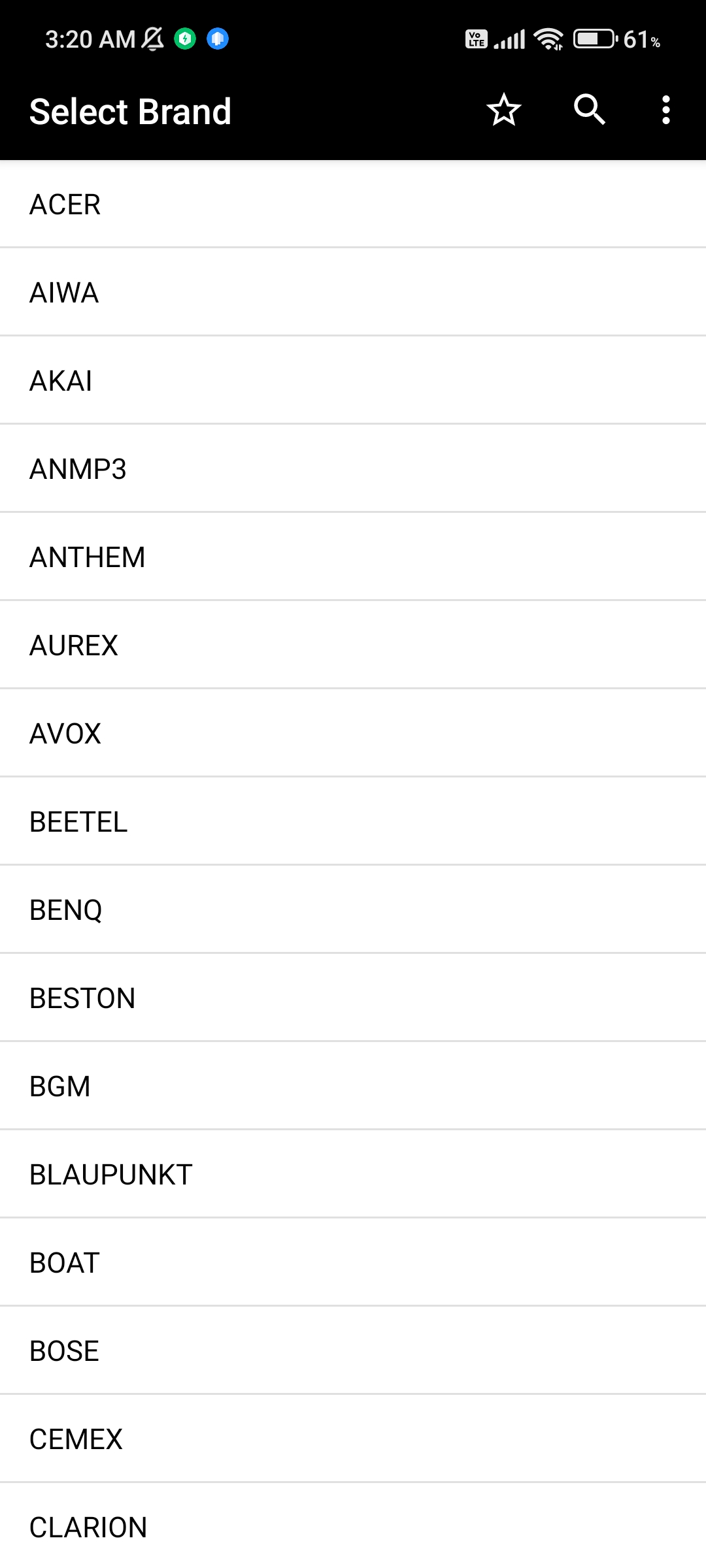
Task: Tap the battery indicator in status bar
Action: tap(596, 39)
